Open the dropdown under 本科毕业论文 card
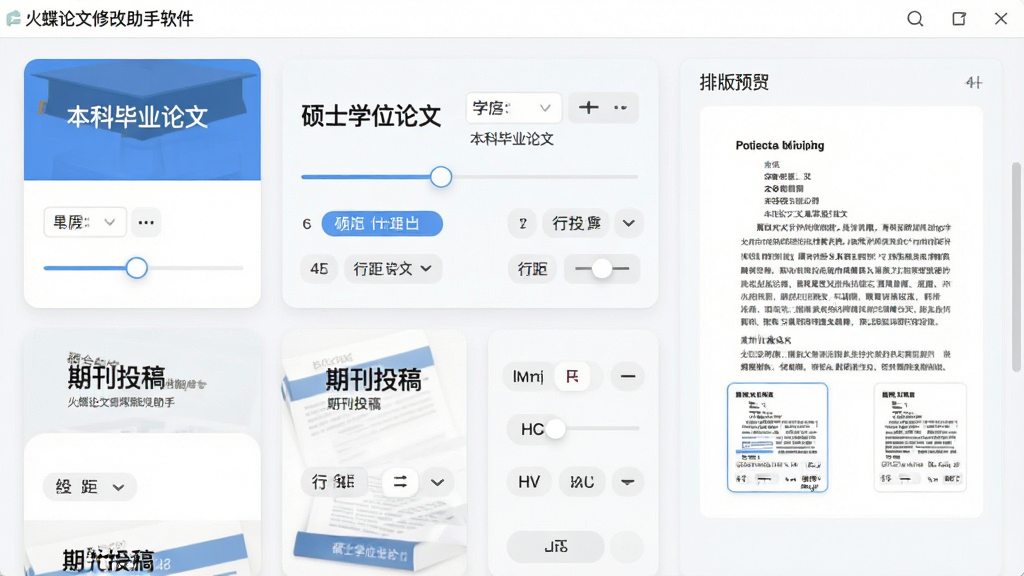 (85, 222)
